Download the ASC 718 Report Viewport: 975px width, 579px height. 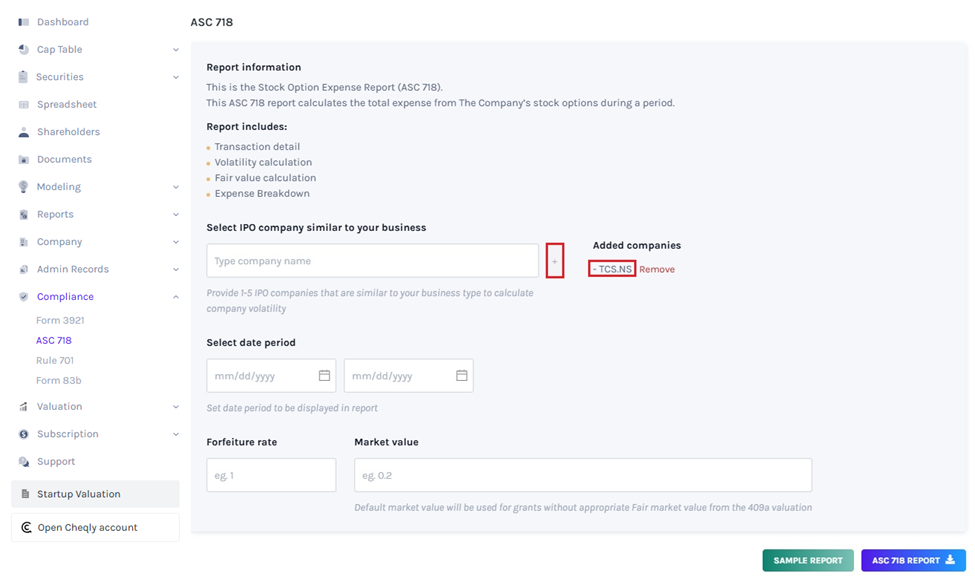[x=913, y=560]
